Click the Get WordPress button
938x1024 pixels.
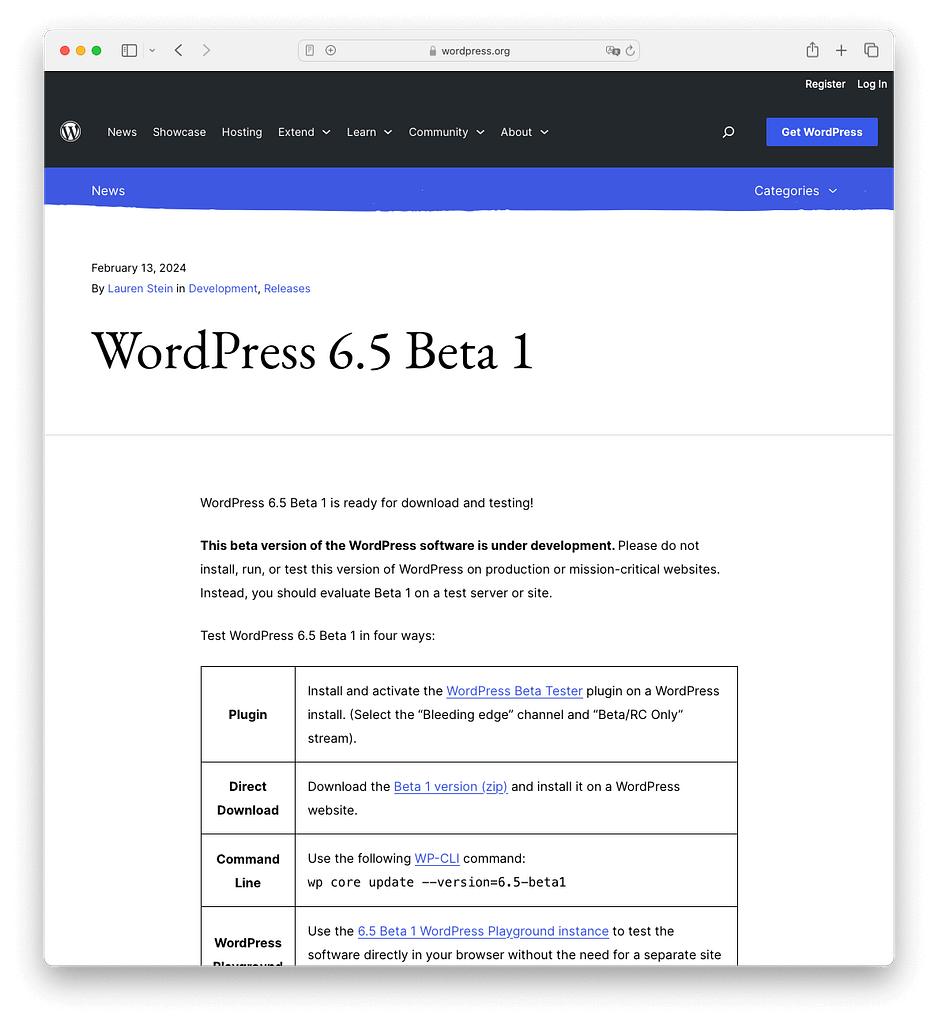click(x=821, y=131)
